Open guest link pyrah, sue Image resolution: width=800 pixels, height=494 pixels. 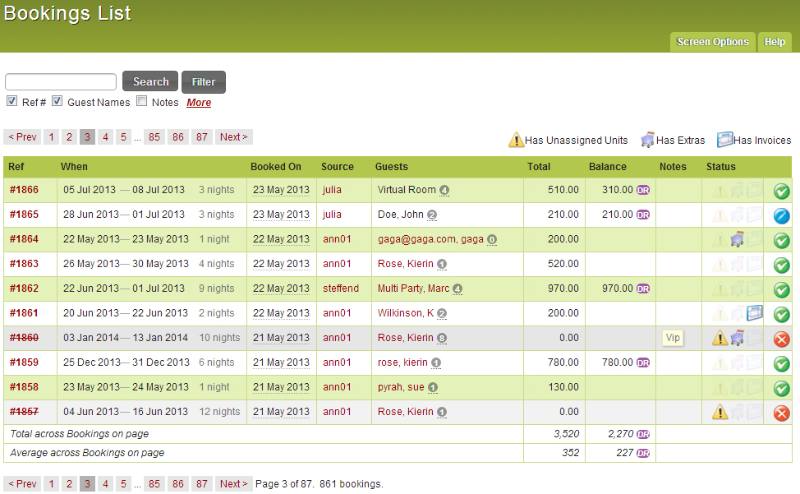(x=401, y=387)
